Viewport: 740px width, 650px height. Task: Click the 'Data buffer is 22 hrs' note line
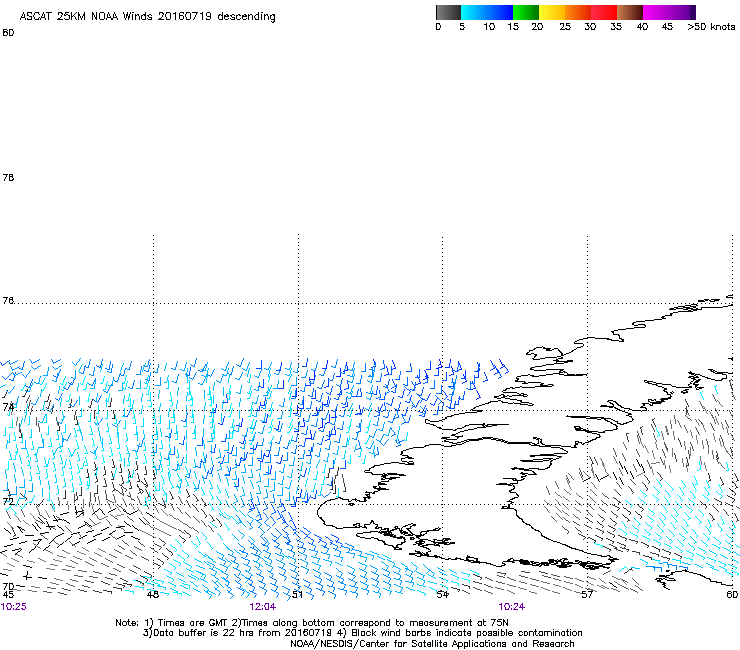362,633
